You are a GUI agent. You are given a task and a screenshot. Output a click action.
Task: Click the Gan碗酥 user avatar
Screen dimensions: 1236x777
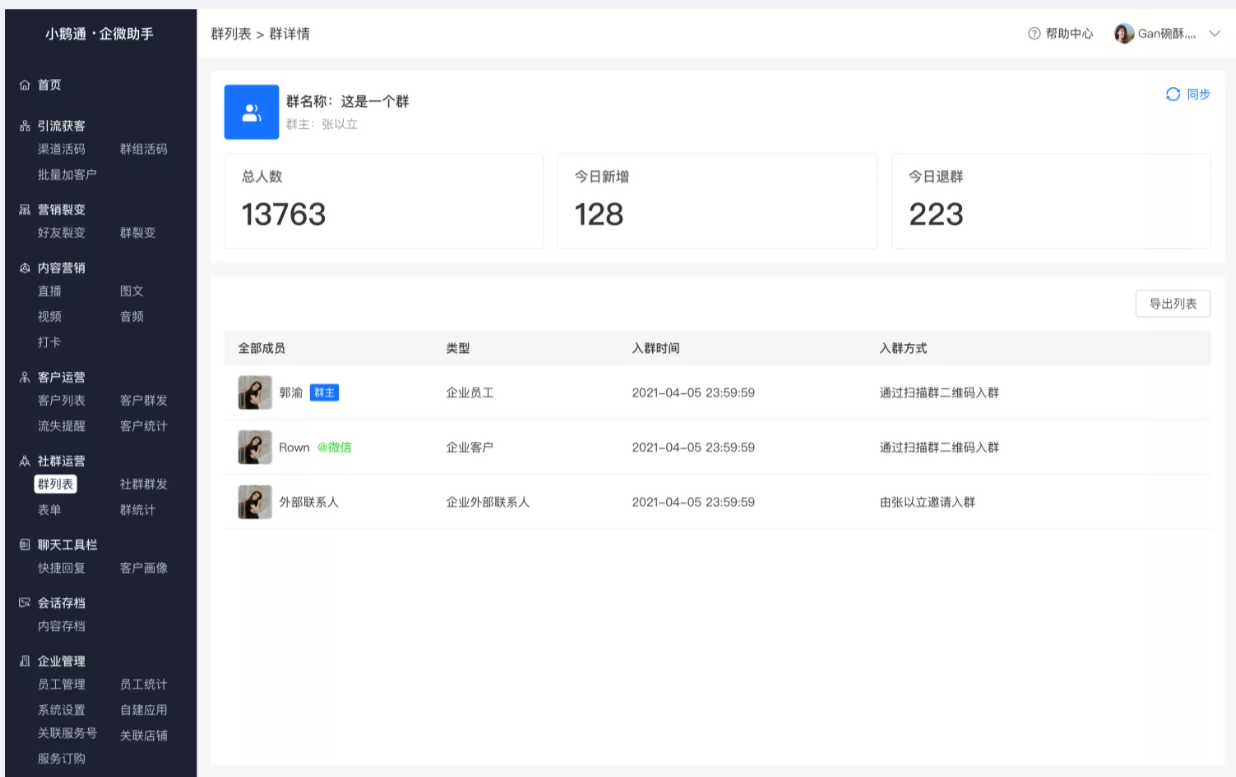point(1124,34)
